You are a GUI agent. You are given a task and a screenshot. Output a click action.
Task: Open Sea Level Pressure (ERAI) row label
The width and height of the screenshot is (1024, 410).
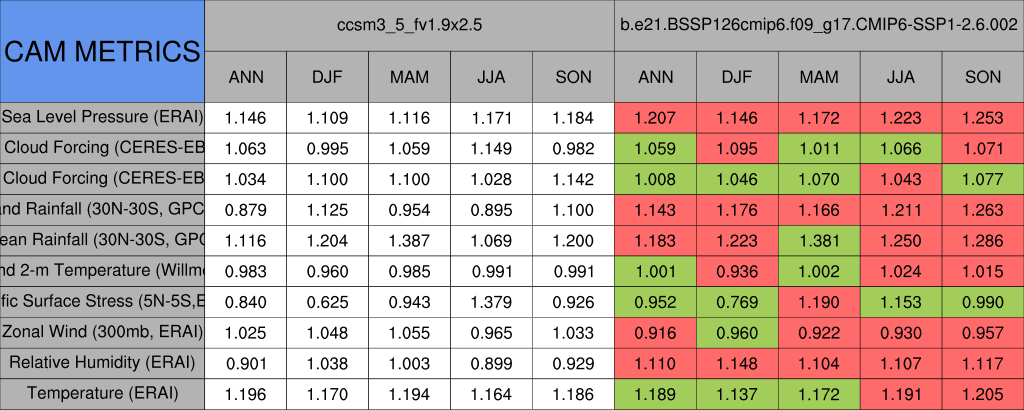click(102, 117)
